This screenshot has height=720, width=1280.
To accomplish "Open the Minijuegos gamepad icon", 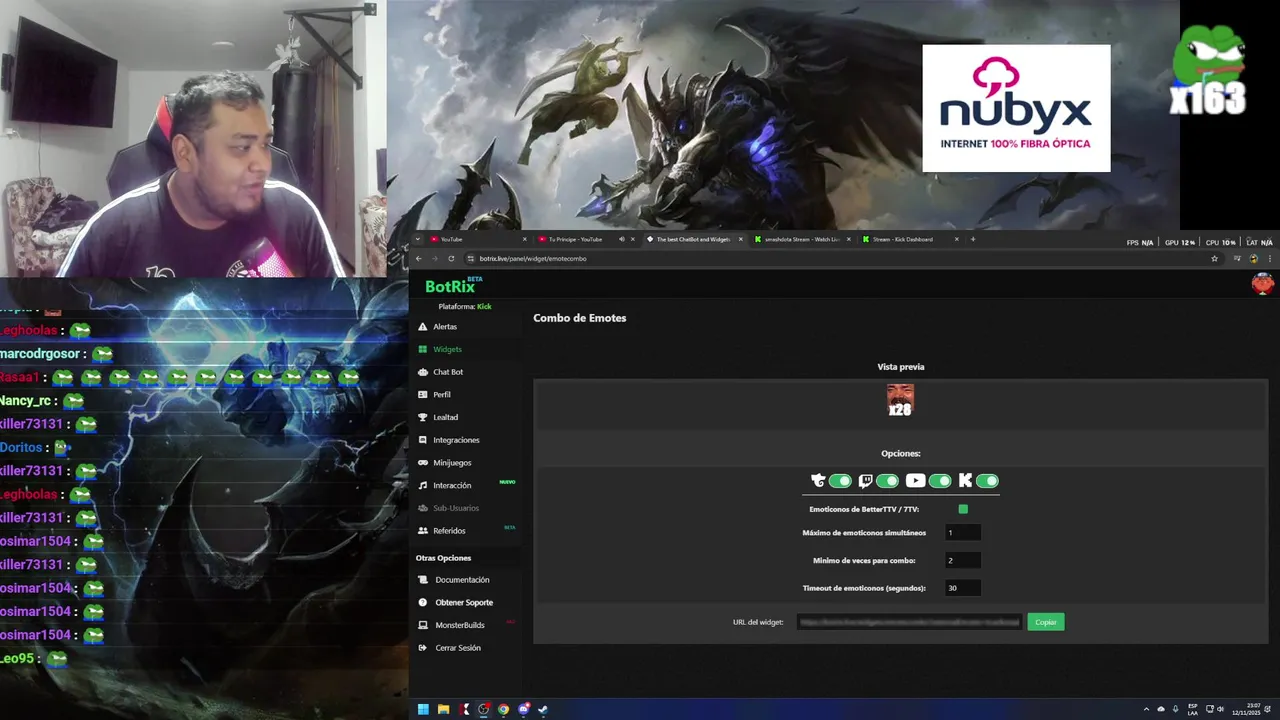I will click(423, 463).
